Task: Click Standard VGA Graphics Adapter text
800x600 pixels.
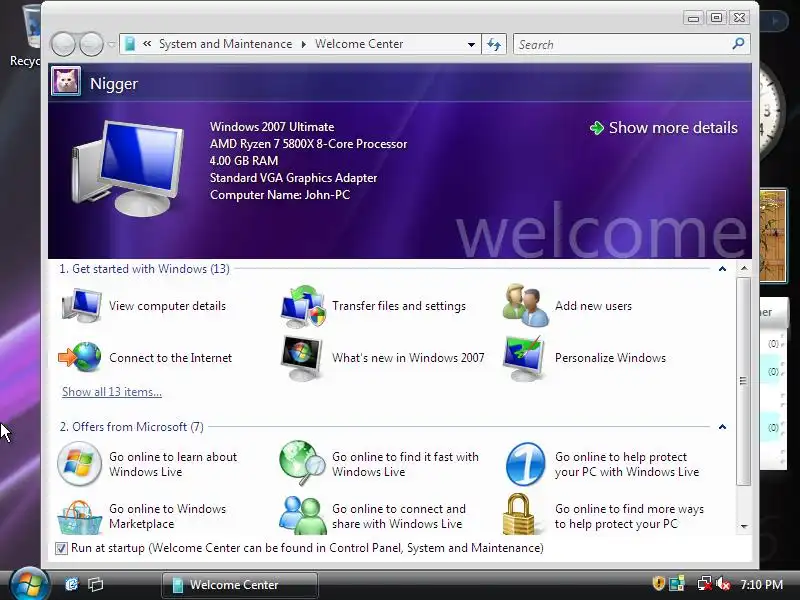Action: point(293,178)
